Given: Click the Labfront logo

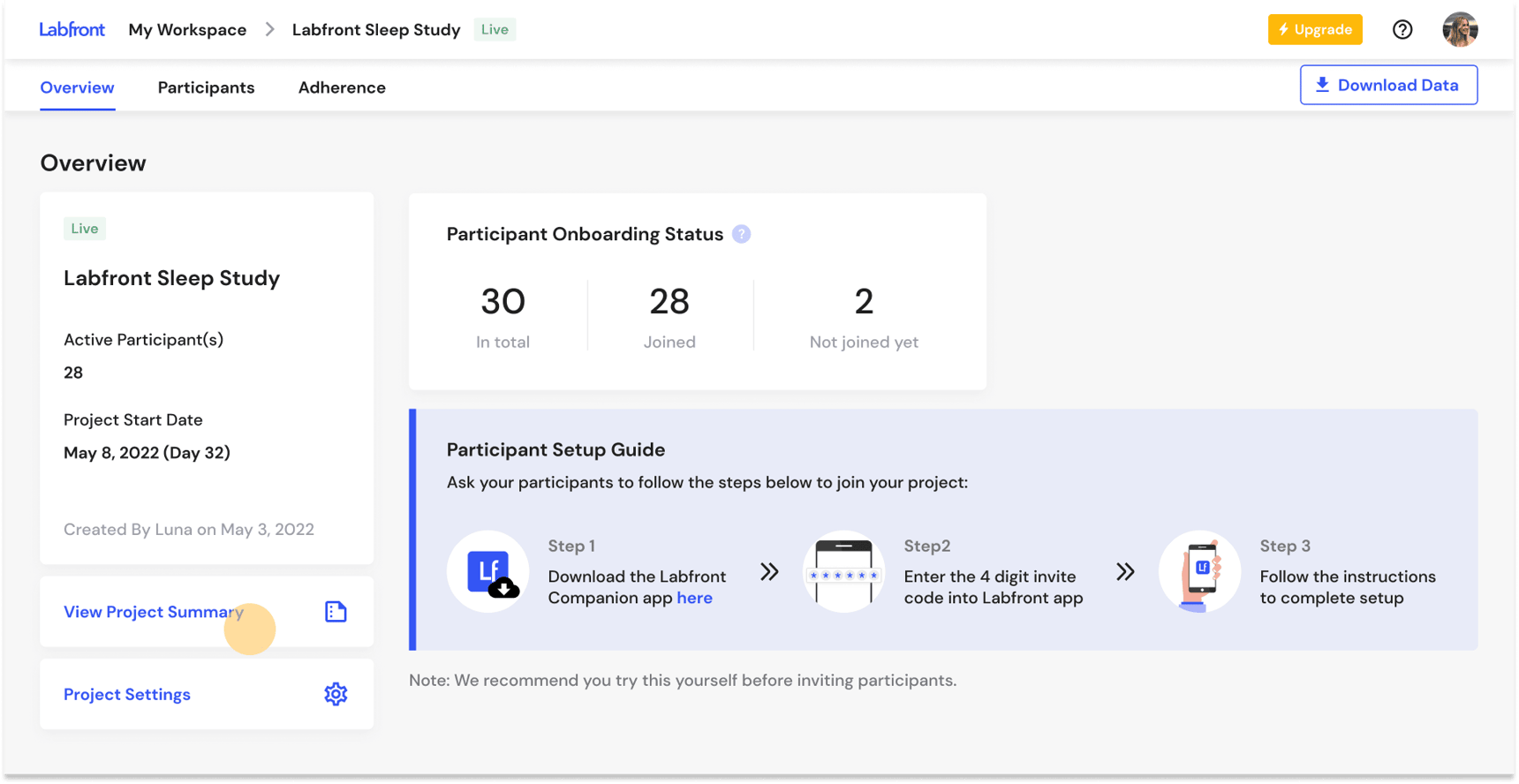Looking at the screenshot, I should pos(72,29).
